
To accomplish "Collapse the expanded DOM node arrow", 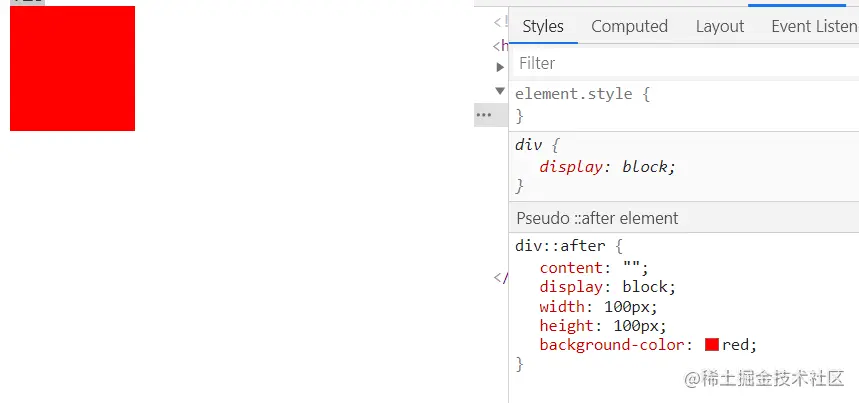I will click(x=500, y=91).
